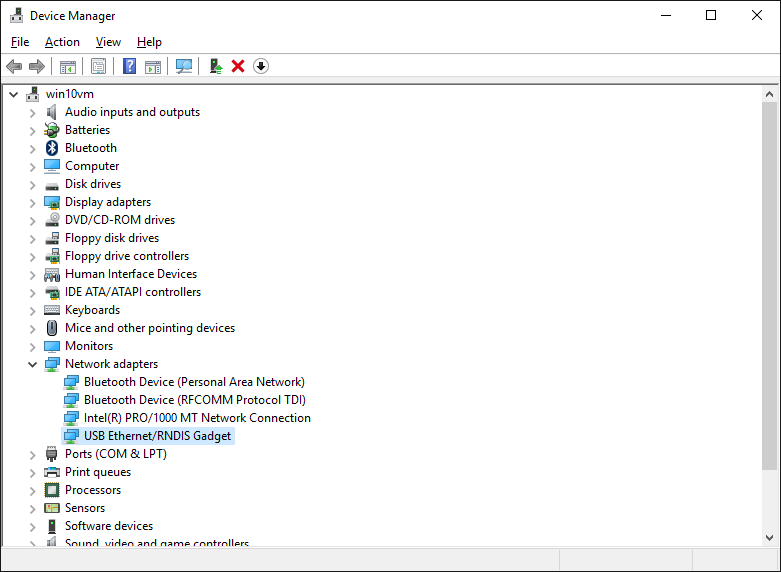This screenshot has height=572, width=781.
Task: Select the Print queues label
Action: (98, 472)
